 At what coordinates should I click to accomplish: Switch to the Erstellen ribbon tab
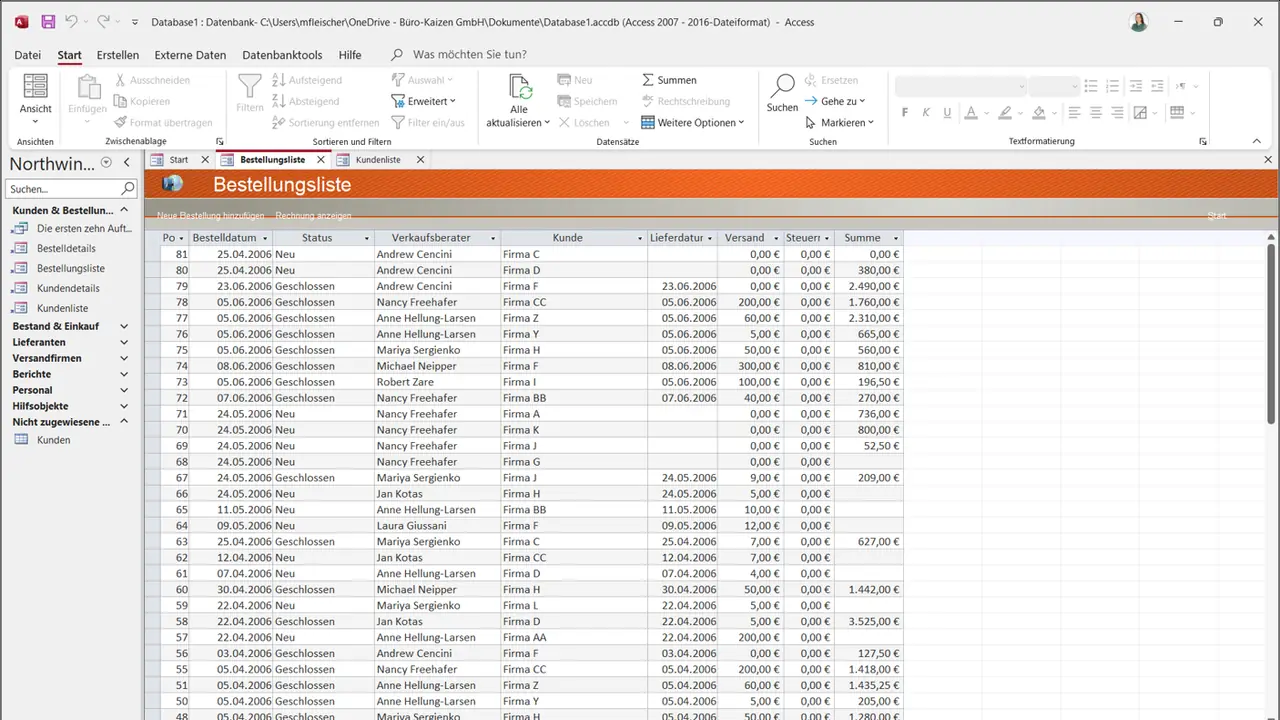pyautogui.click(x=118, y=55)
